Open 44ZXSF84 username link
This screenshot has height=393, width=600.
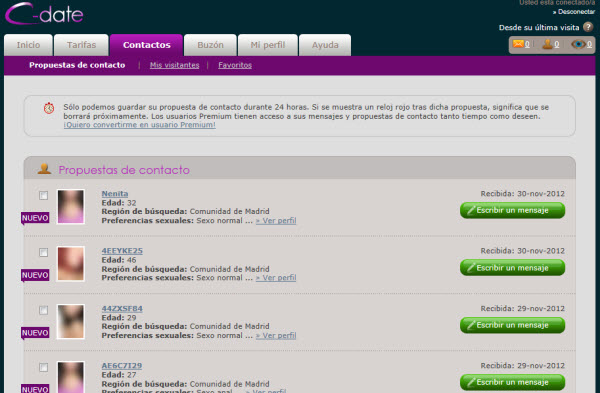[x=122, y=308]
